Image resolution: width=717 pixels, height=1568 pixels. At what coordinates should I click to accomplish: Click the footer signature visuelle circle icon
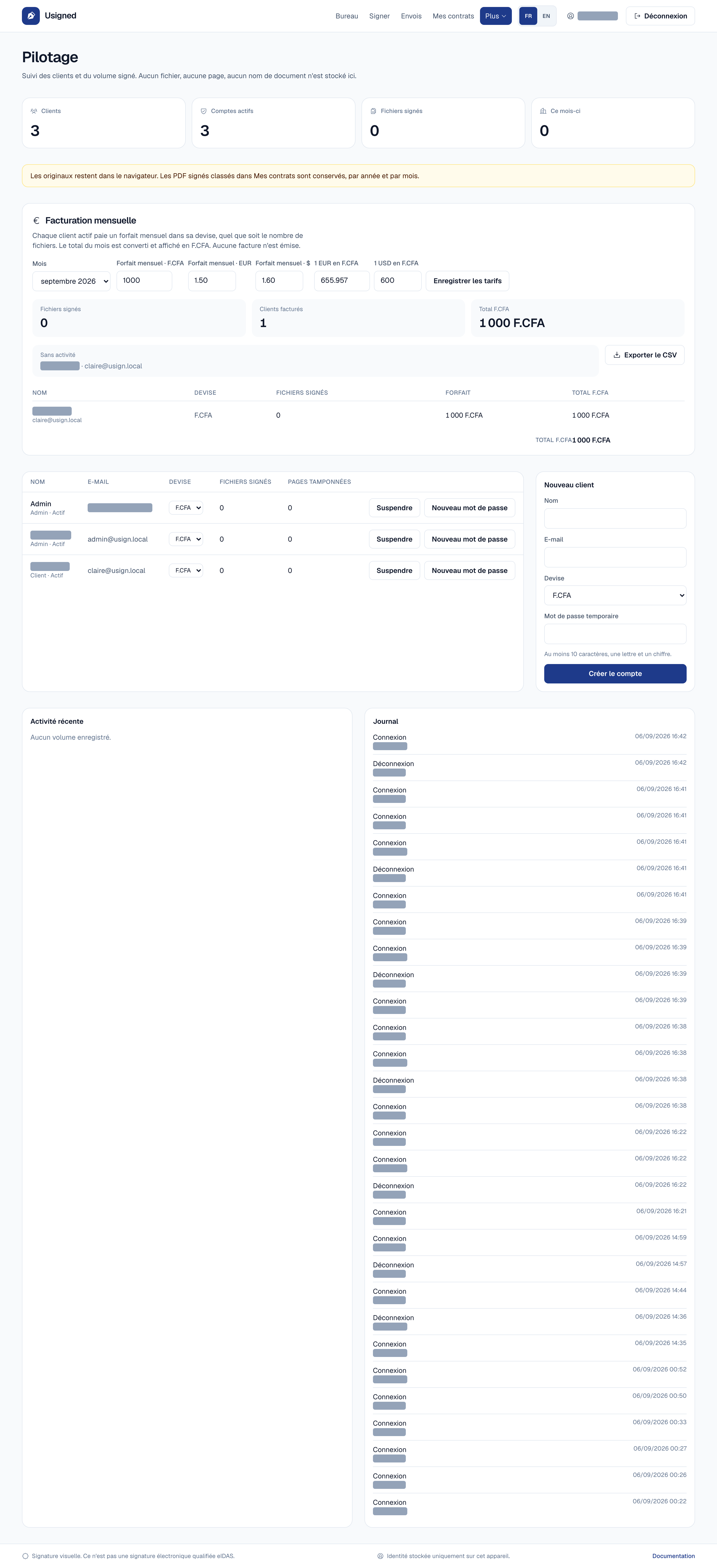[26, 1556]
